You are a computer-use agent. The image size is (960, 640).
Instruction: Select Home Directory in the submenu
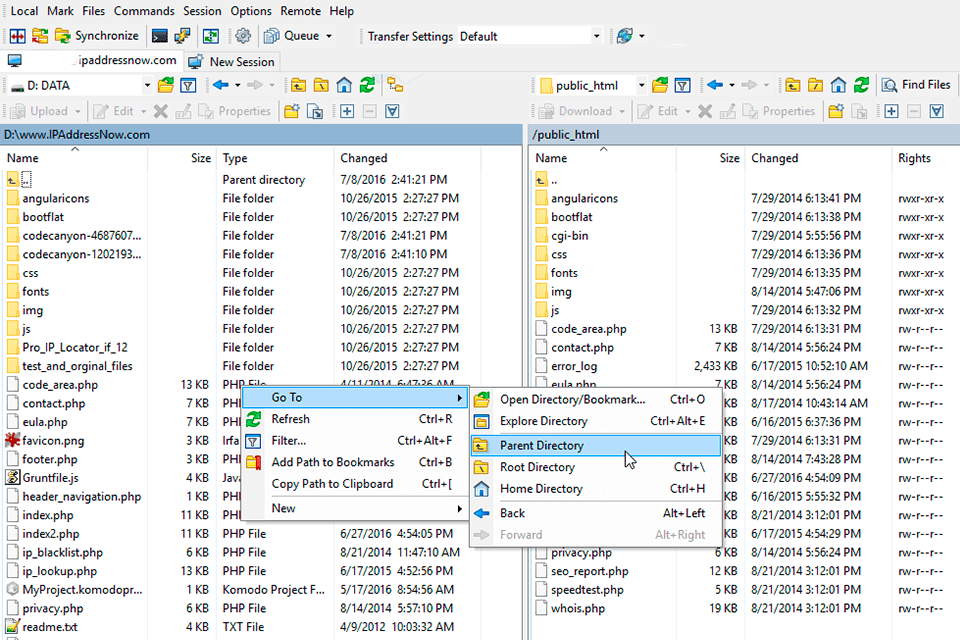click(x=595, y=489)
